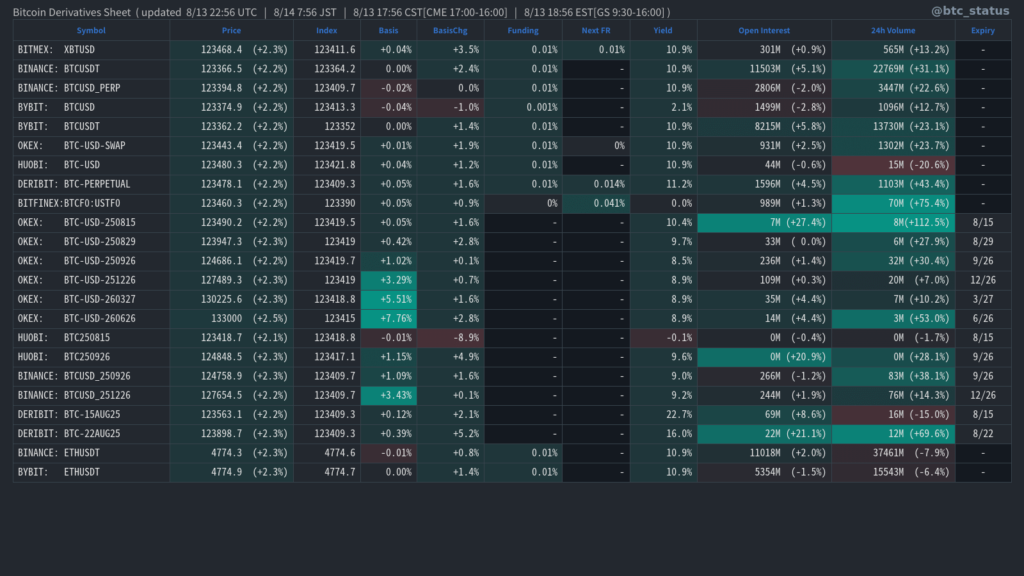Click the +7.76% basis cell
The height and width of the screenshot is (576, 1024).
point(389,318)
